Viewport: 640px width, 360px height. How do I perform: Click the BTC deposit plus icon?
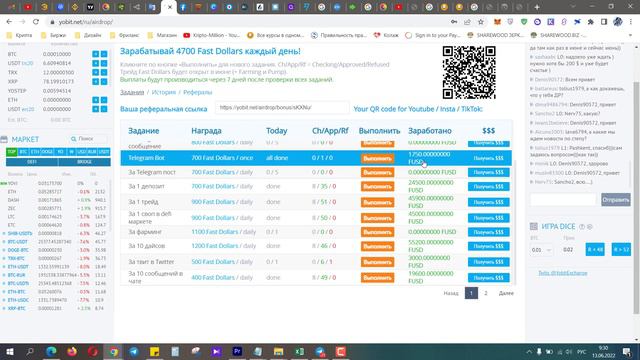pos(96,54)
